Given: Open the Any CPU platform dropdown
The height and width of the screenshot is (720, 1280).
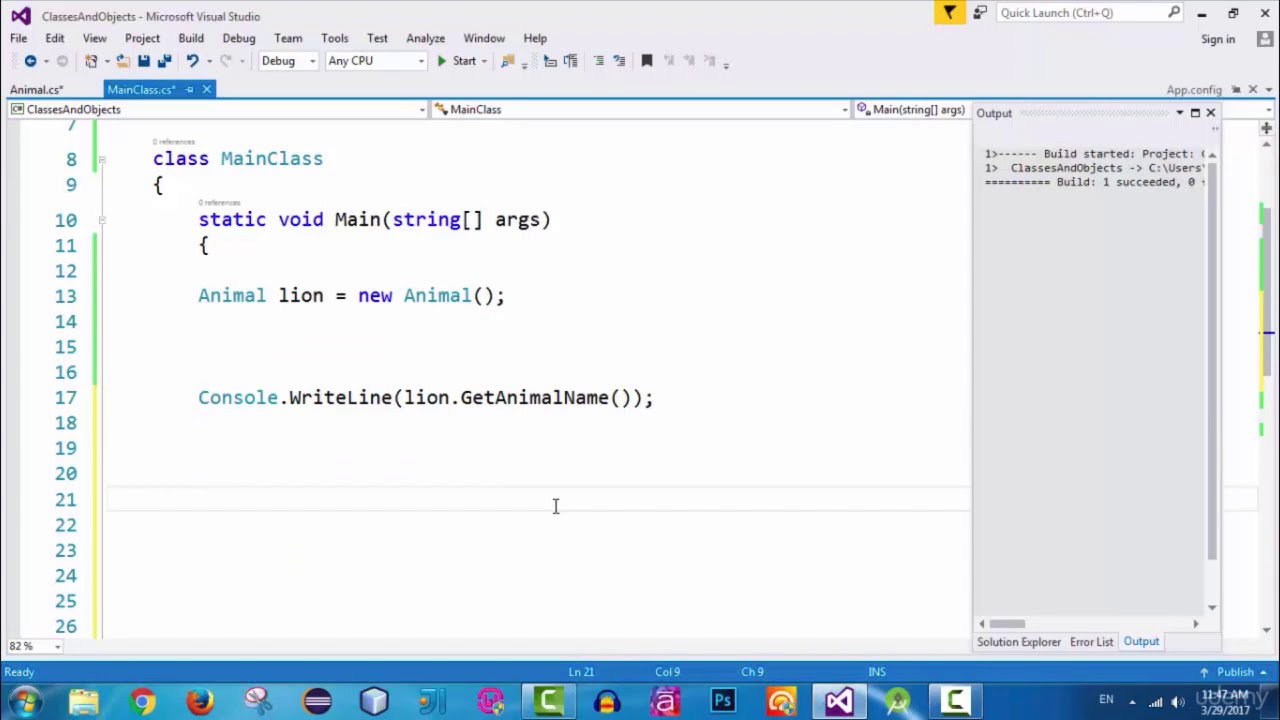Looking at the screenshot, I should [376, 61].
